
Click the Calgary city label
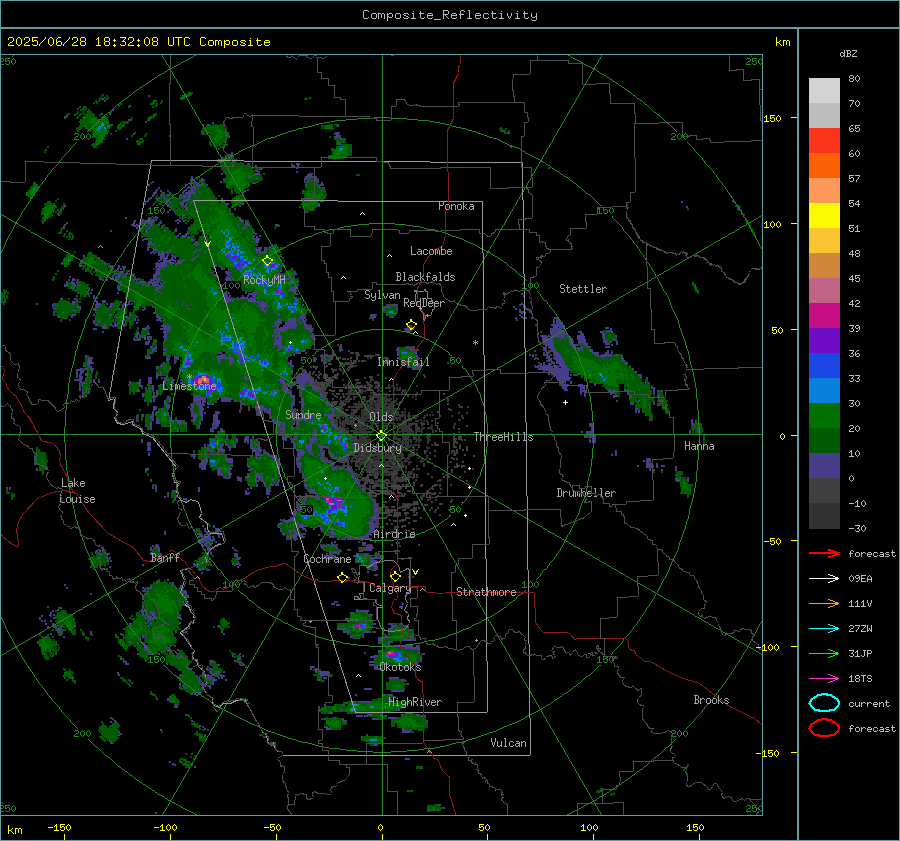[390, 588]
